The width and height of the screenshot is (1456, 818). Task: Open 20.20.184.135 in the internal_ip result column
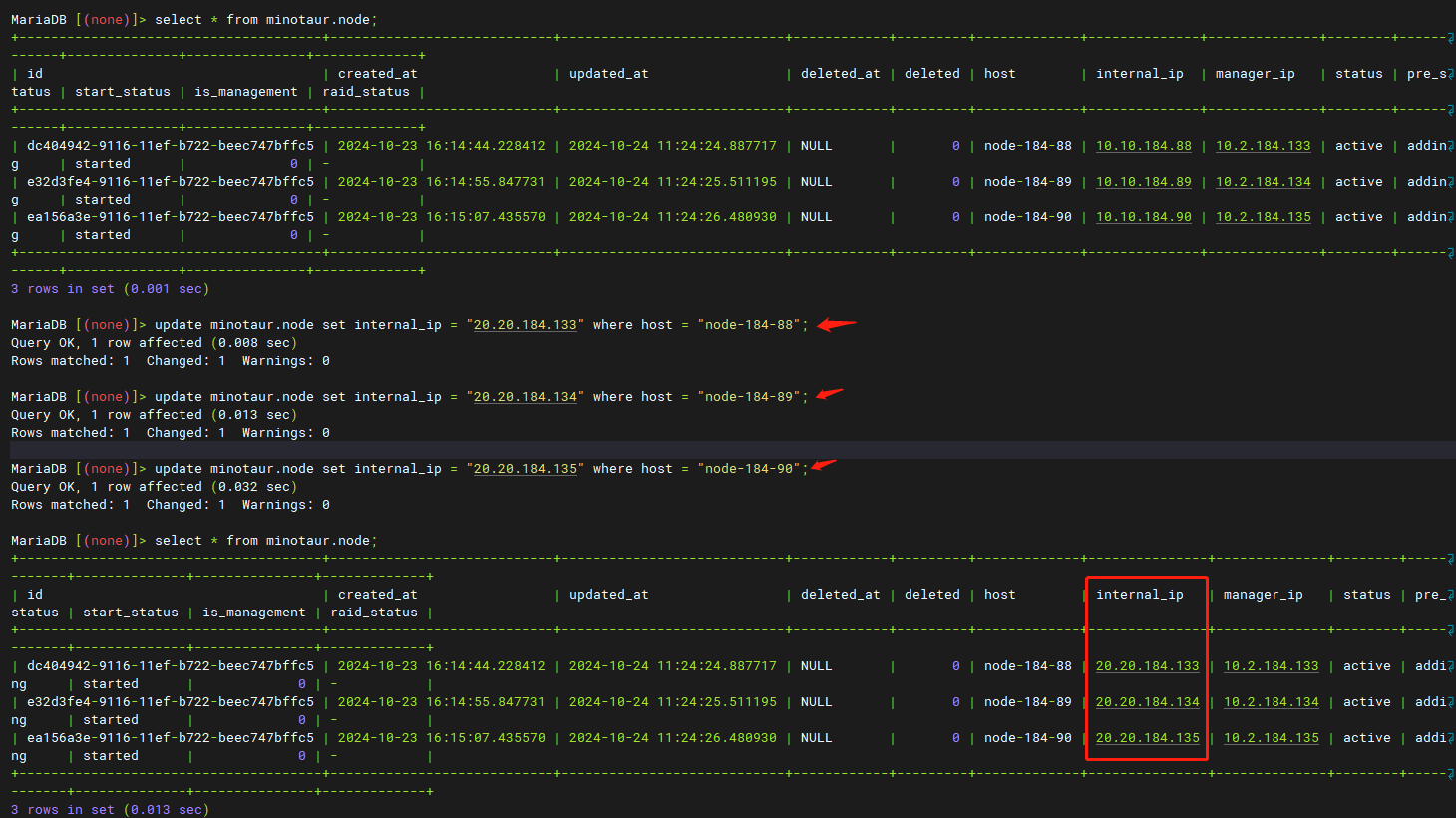coord(1148,738)
